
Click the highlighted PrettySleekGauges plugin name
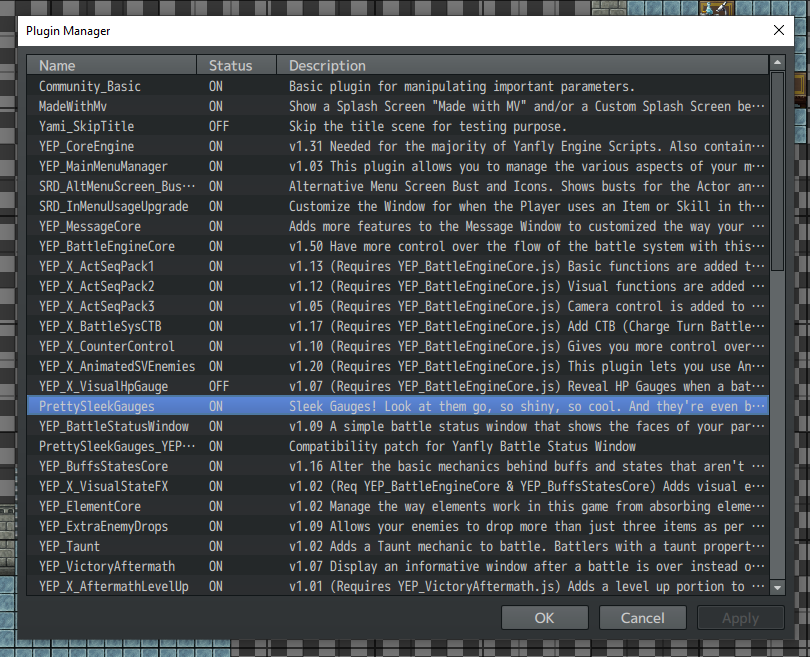click(x=97, y=406)
